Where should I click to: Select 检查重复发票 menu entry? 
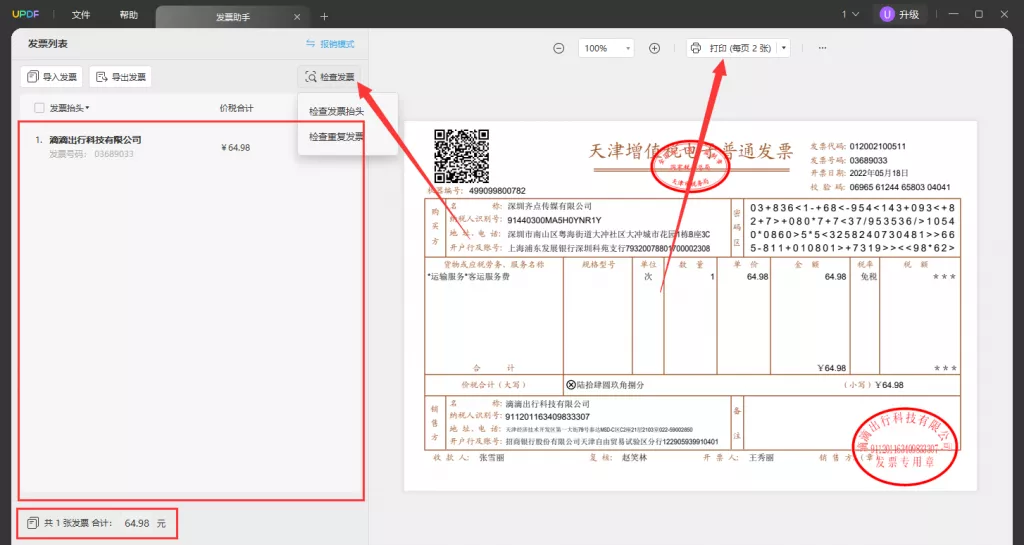click(336, 137)
